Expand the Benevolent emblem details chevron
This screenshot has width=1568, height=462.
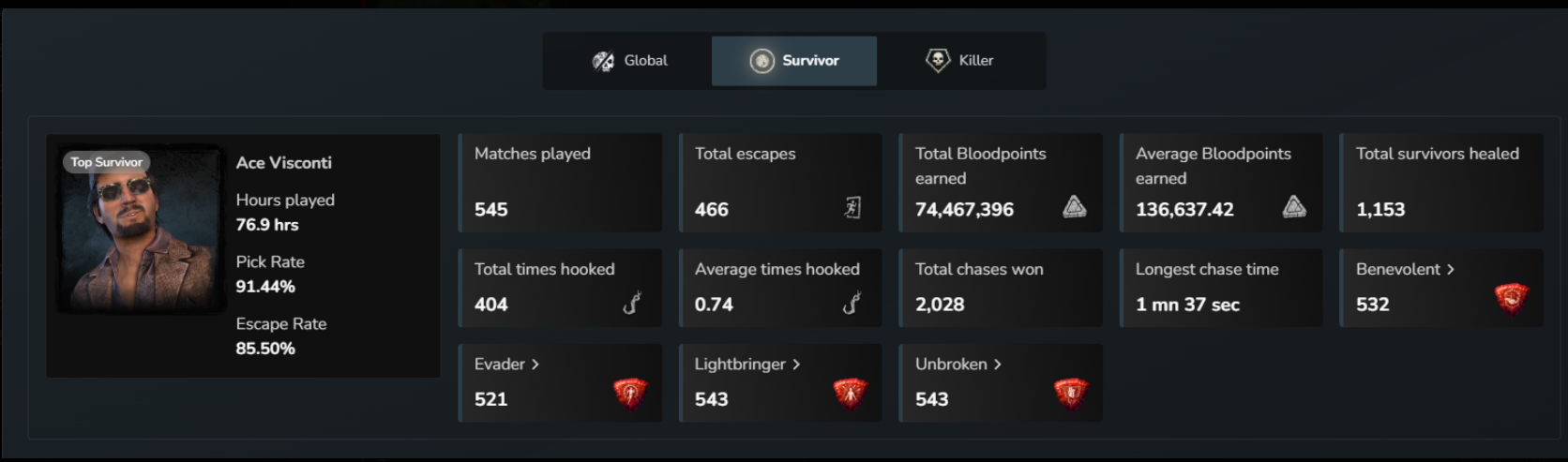[1450, 270]
